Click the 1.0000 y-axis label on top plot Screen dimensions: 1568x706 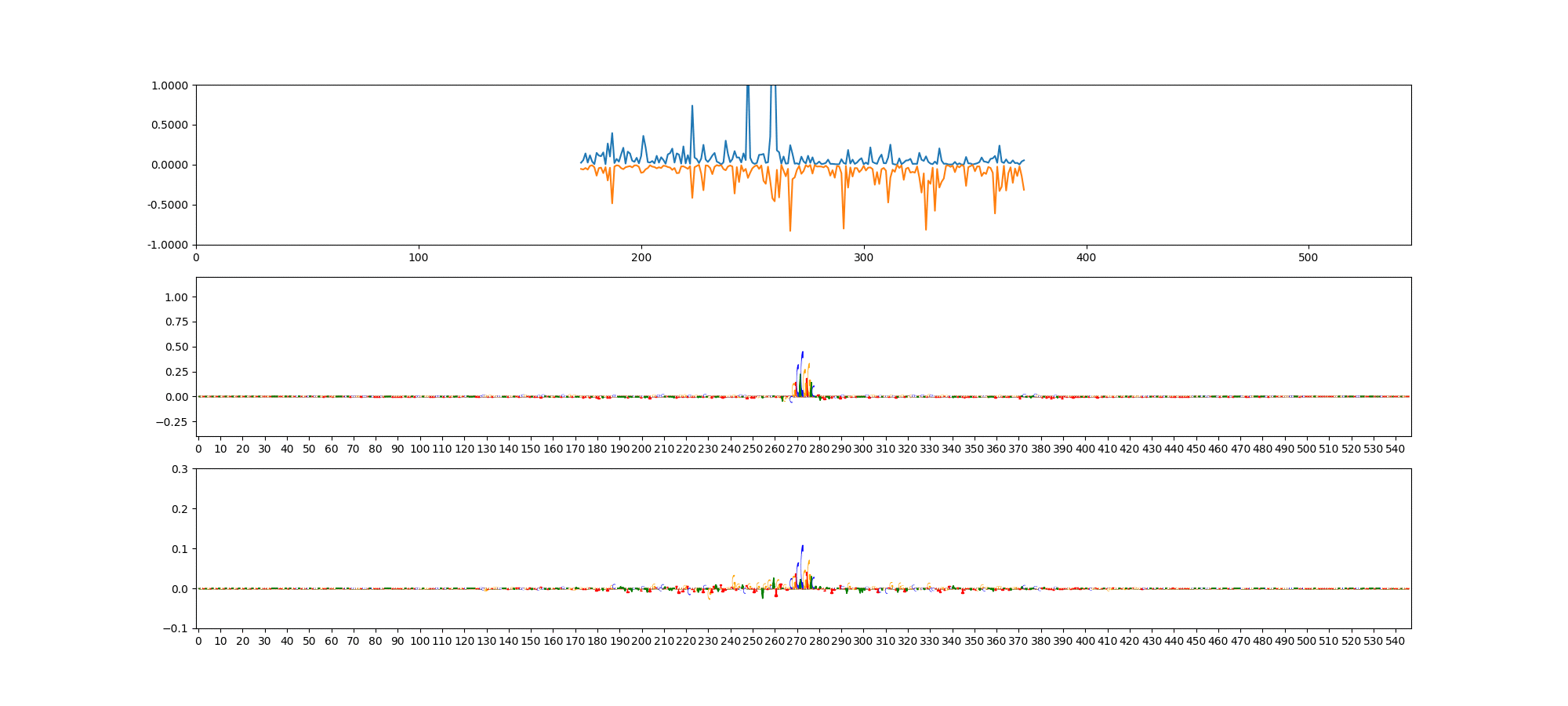(x=169, y=86)
